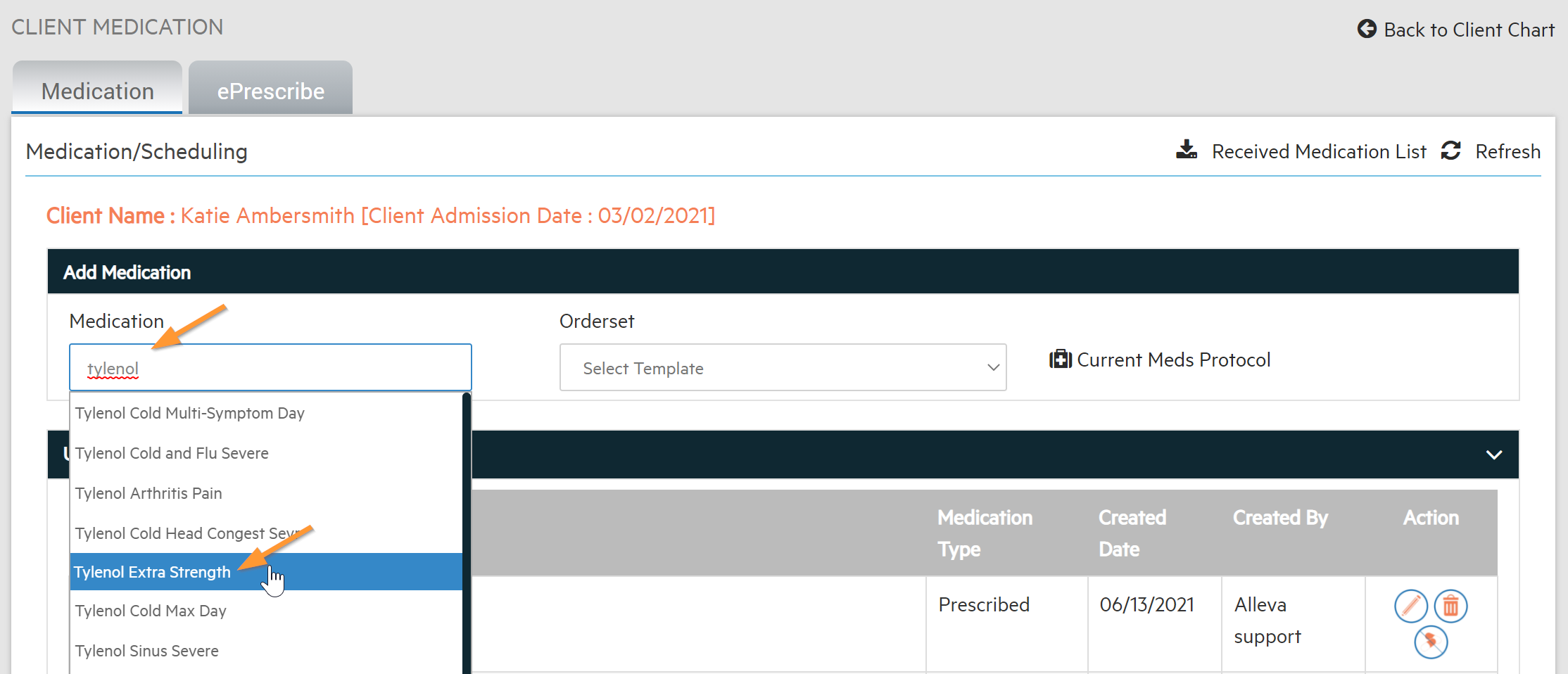1568x674 pixels.
Task: Select the Medication tab
Action: pyautogui.click(x=97, y=90)
